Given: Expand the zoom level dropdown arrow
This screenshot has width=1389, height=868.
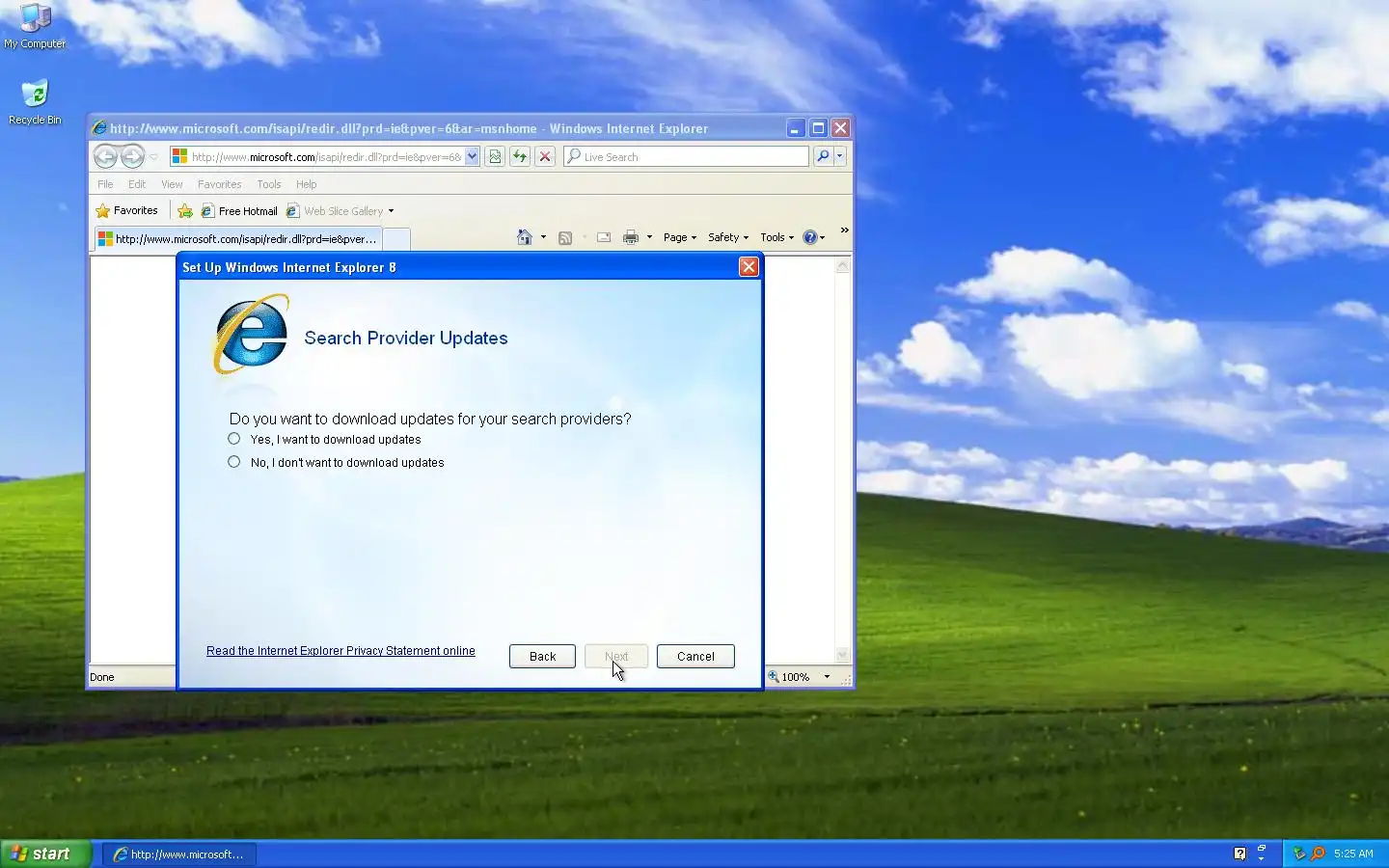Looking at the screenshot, I should tap(827, 677).
